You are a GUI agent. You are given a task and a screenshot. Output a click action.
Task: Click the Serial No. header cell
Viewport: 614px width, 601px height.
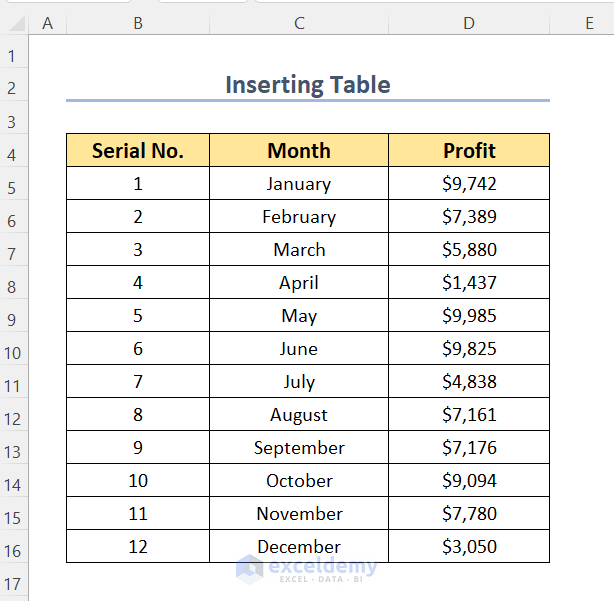click(138, 151)
